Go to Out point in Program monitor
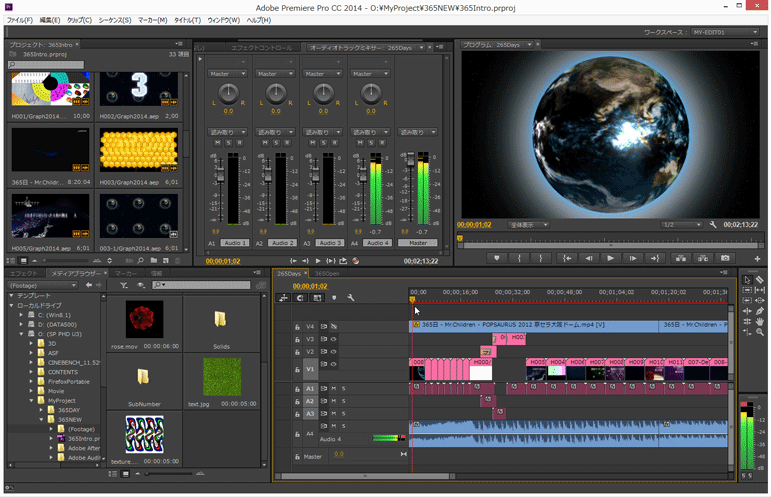 [654, 258]
